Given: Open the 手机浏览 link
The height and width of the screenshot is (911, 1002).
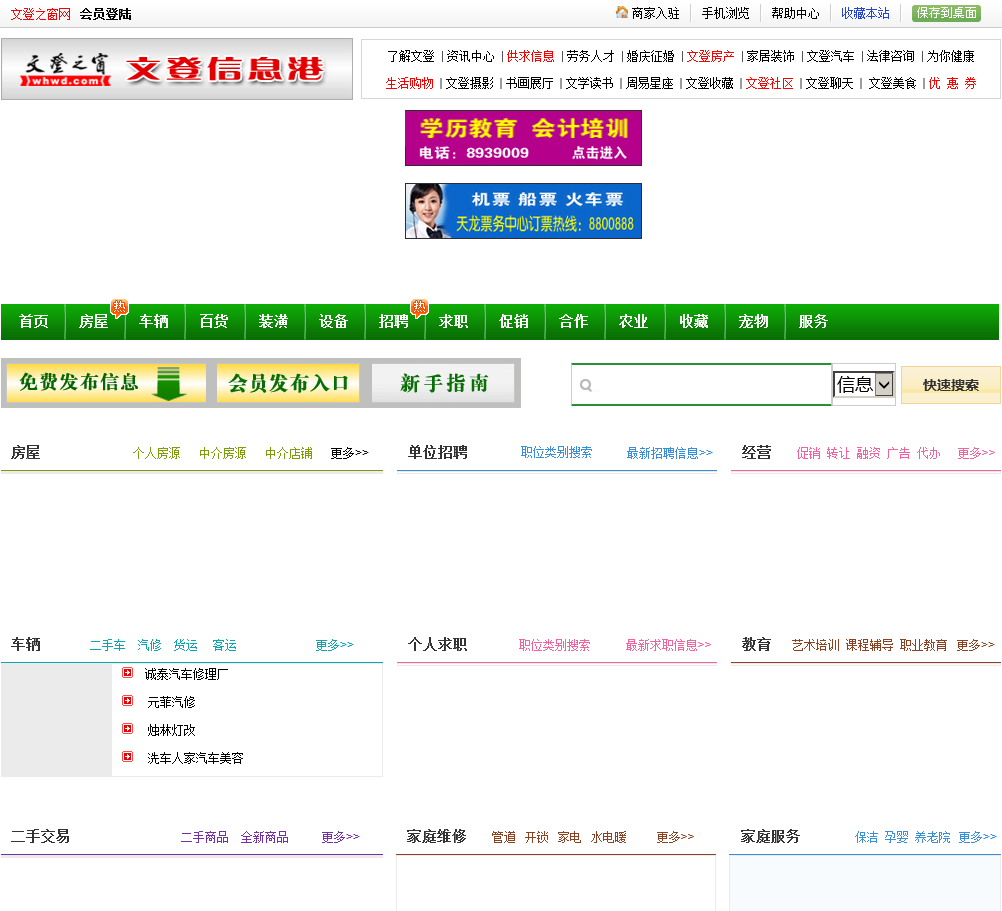Looking at the screenshot, I should click(725, 13).
